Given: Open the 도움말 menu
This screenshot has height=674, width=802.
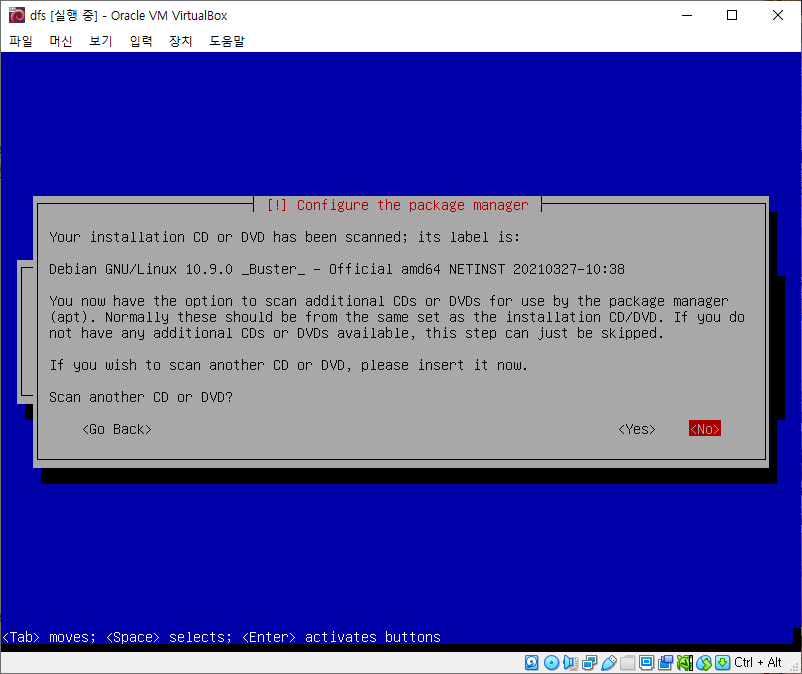Looking at the screenshot, I should tap(227, 41).
